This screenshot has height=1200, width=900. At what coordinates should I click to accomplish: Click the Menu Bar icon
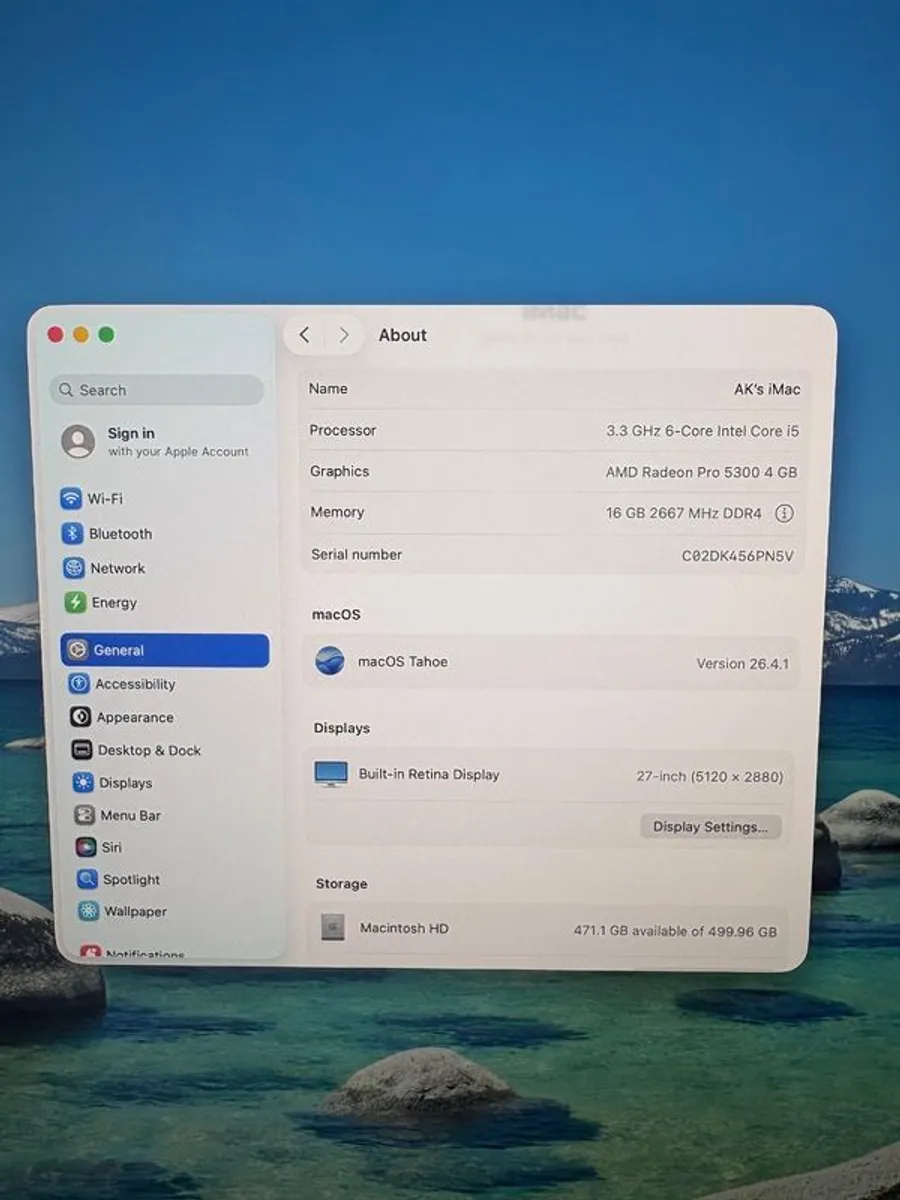tap(85, 815)
